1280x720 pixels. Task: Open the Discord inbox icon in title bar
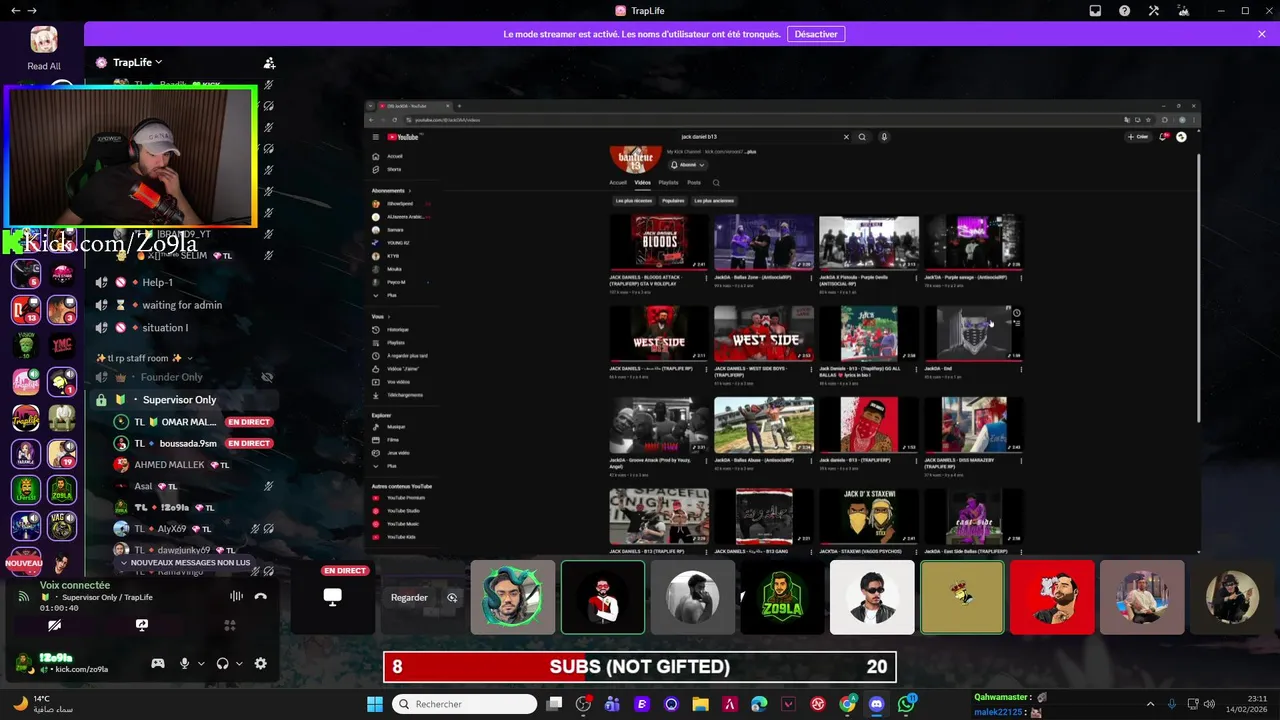(x=1095, y=11)
